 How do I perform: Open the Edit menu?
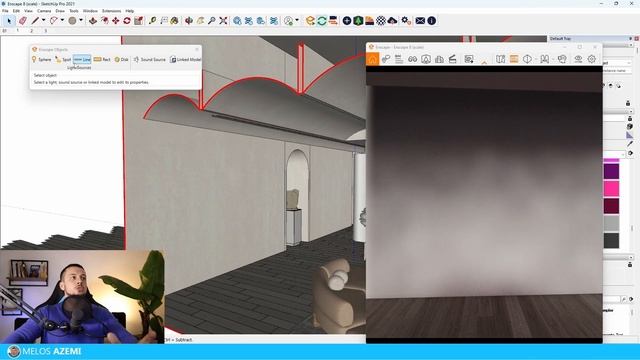(16, 11)
